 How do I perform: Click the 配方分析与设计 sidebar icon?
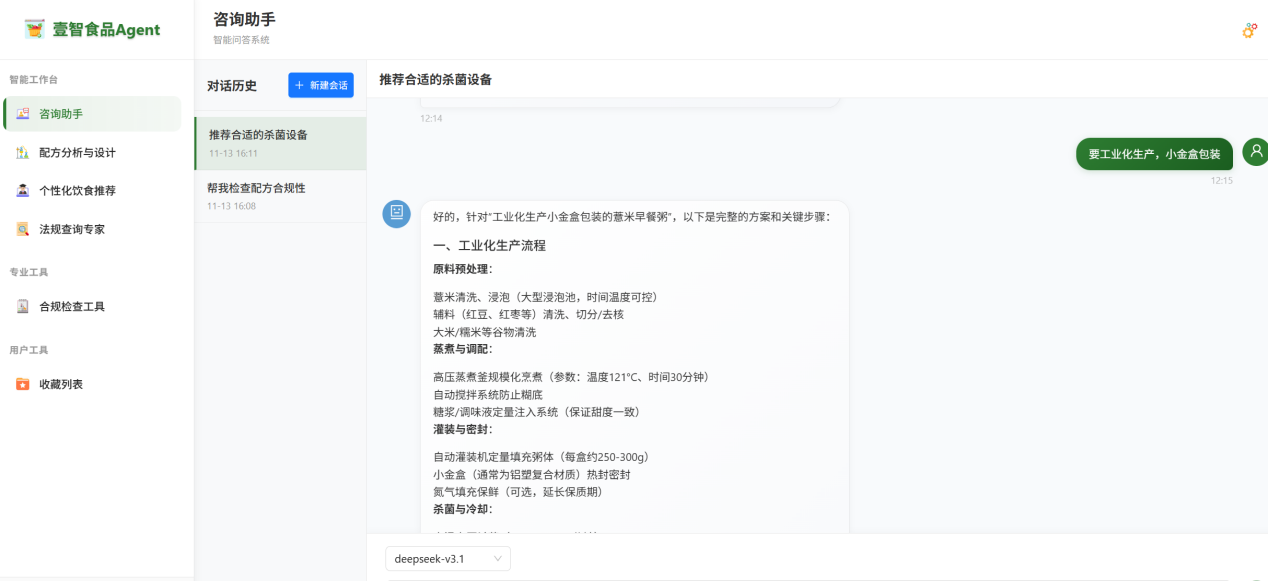point(23,153)
